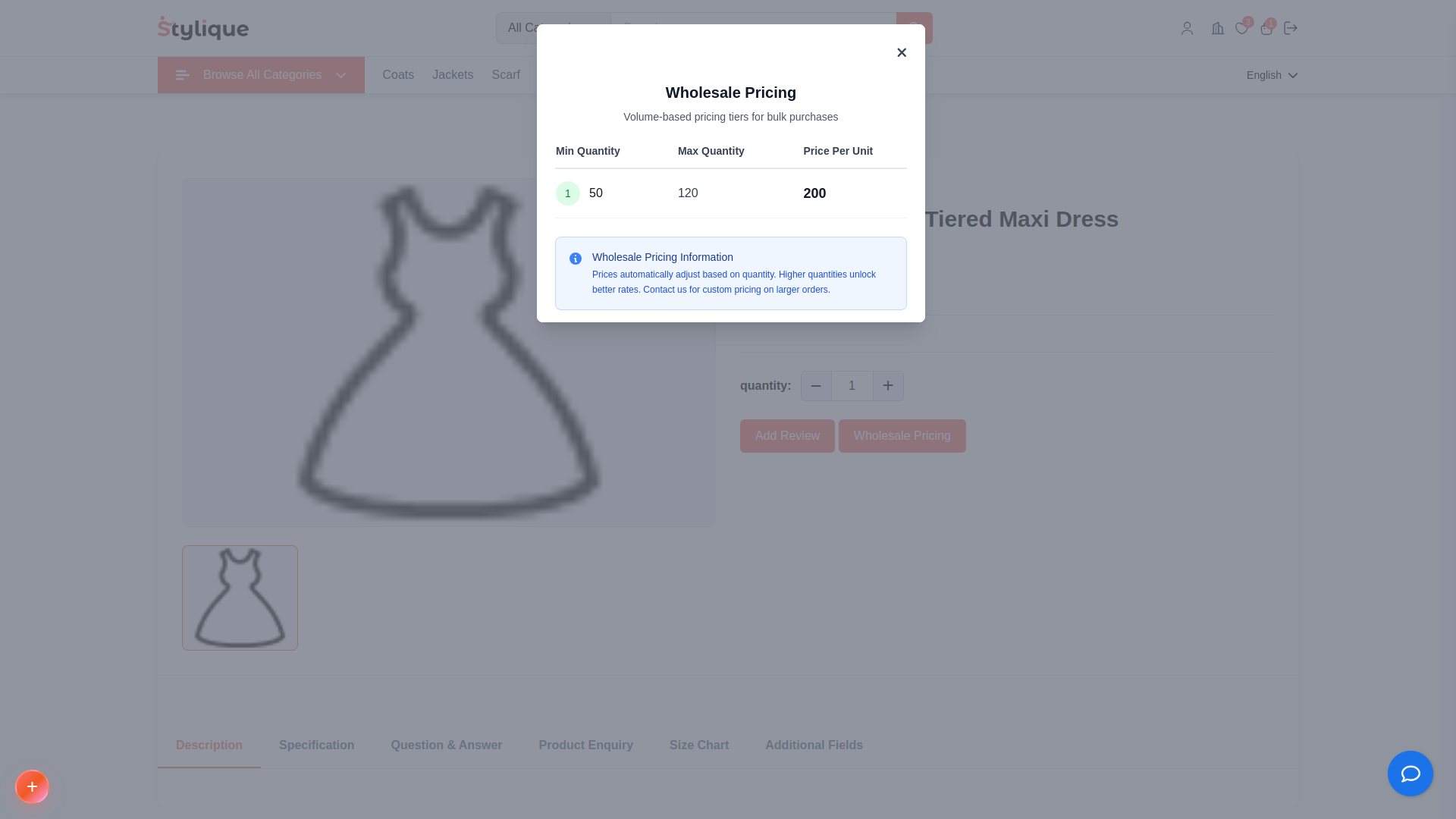The height and width of the screenshot is (819, 1456).
Task: Click the Wholesale Pricing Information heading
Action: pyautogui.click(x=663, y=257)
